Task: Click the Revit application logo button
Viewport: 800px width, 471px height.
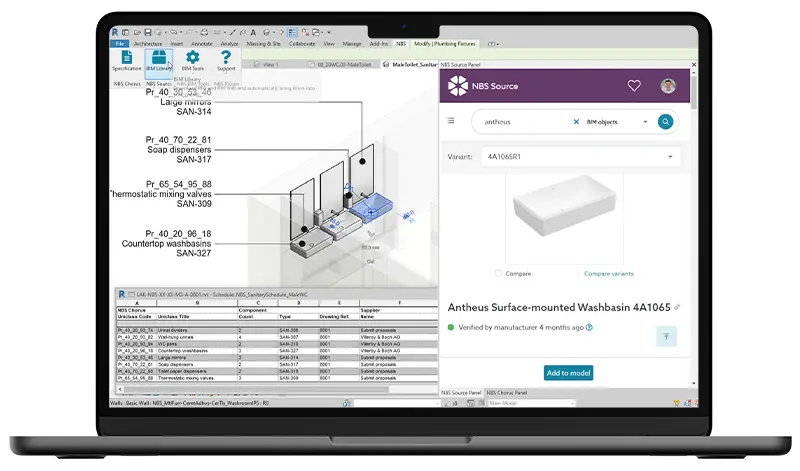Action: [x=115, y=32]
